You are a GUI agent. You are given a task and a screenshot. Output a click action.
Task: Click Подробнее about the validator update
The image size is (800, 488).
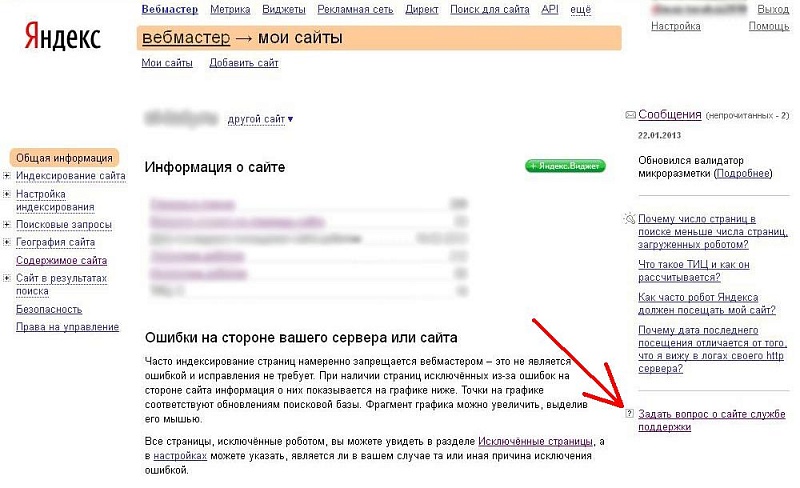(x=743, y=174)
